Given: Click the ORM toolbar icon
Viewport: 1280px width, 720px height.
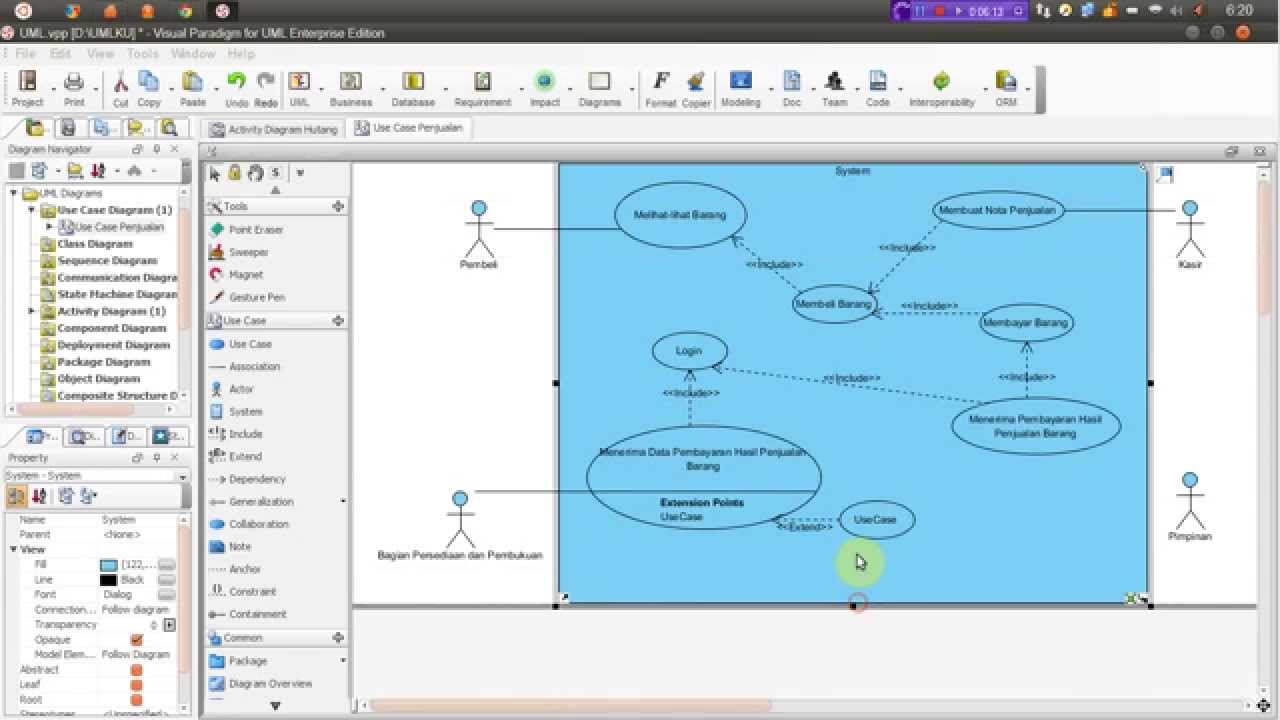Looking at the screenshot, I should (1006, 88).
